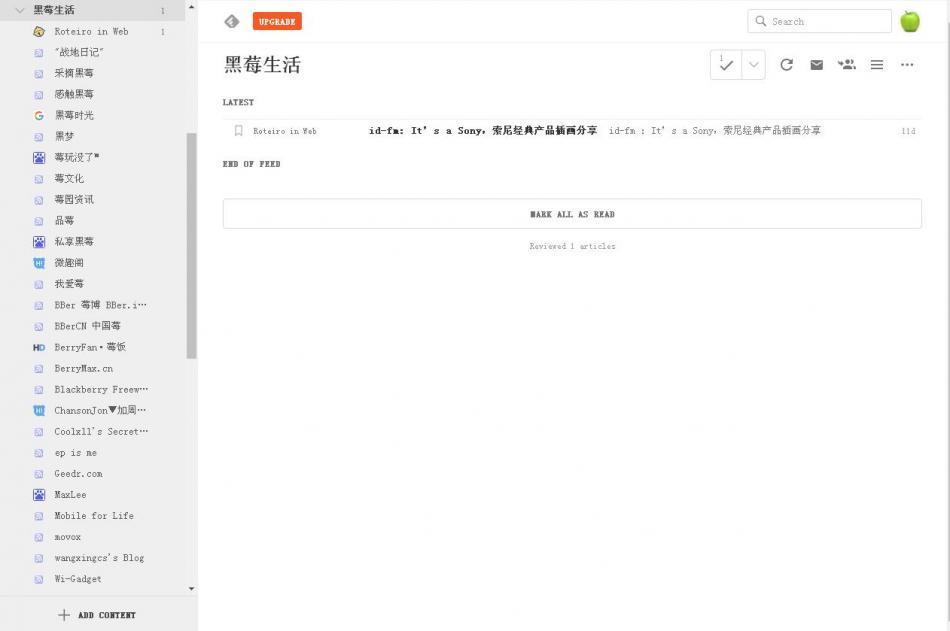Click the share-with-team icon
Viewport: 950px width, 631px height.
tap(846, 64)
